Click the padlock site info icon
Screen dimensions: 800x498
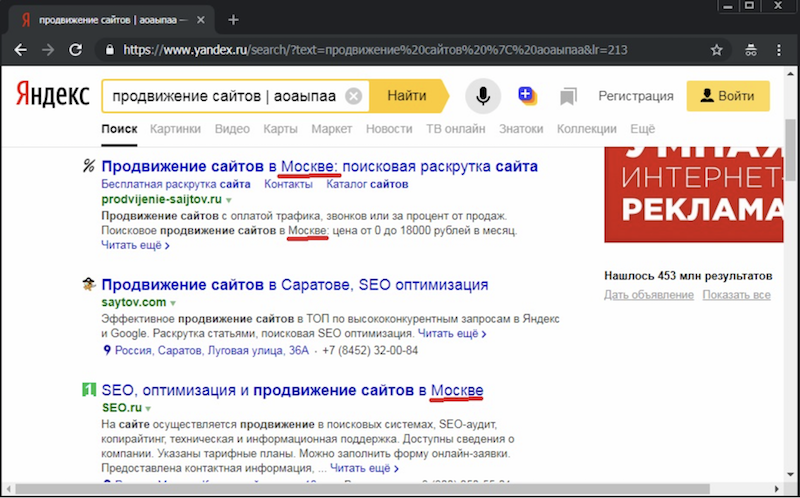[x=109, y=50]
